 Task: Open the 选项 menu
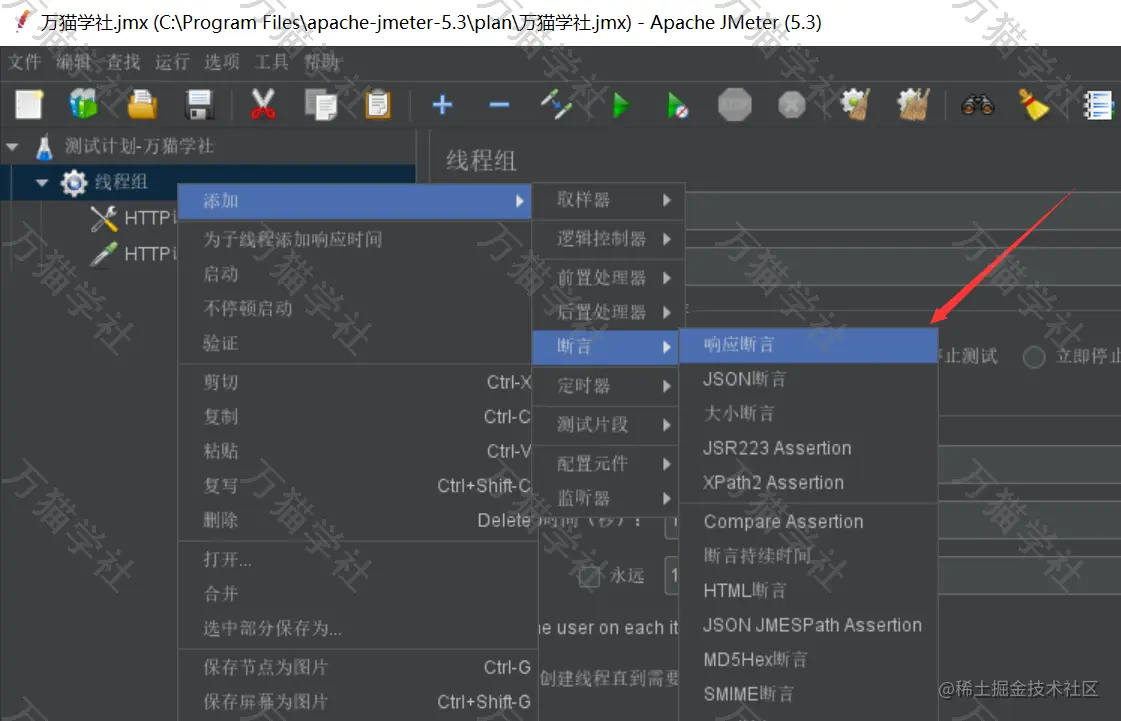pos(222,62)
